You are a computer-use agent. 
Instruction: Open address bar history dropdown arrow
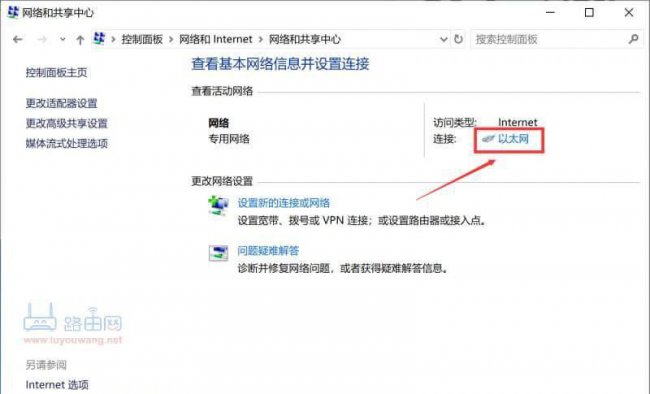444,39
